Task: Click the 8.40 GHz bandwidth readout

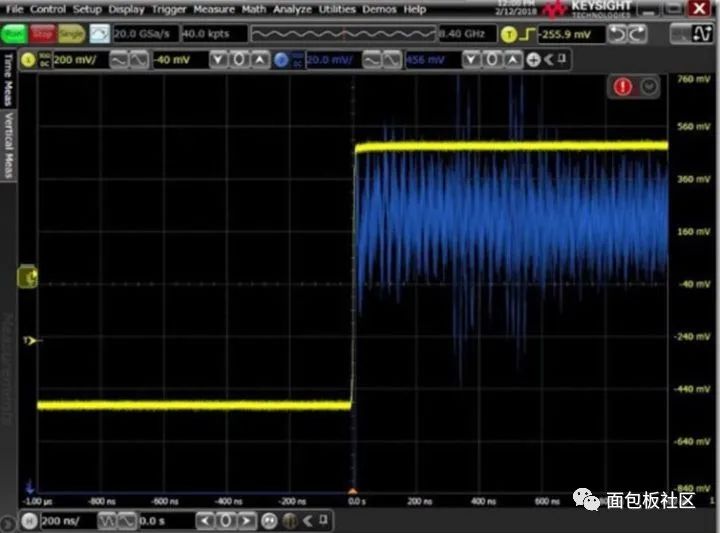Action: click(467, 34)
